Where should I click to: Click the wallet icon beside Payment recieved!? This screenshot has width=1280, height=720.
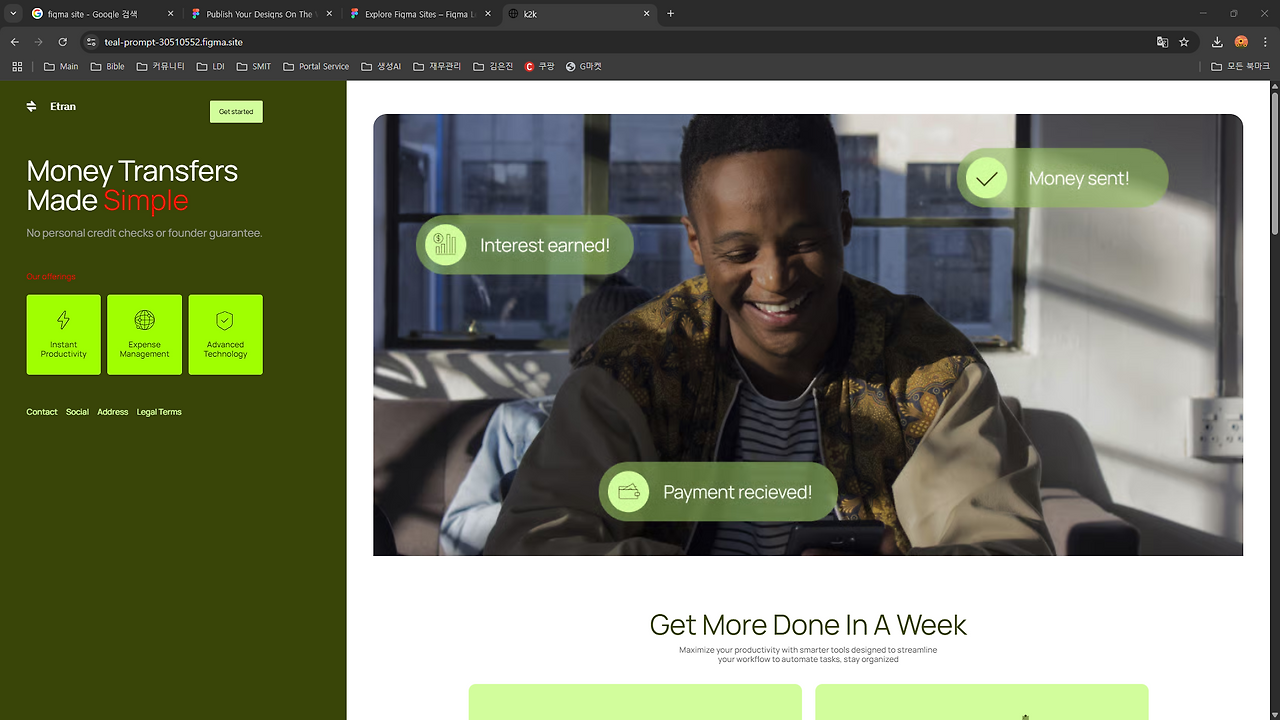[x=629, y=492]
